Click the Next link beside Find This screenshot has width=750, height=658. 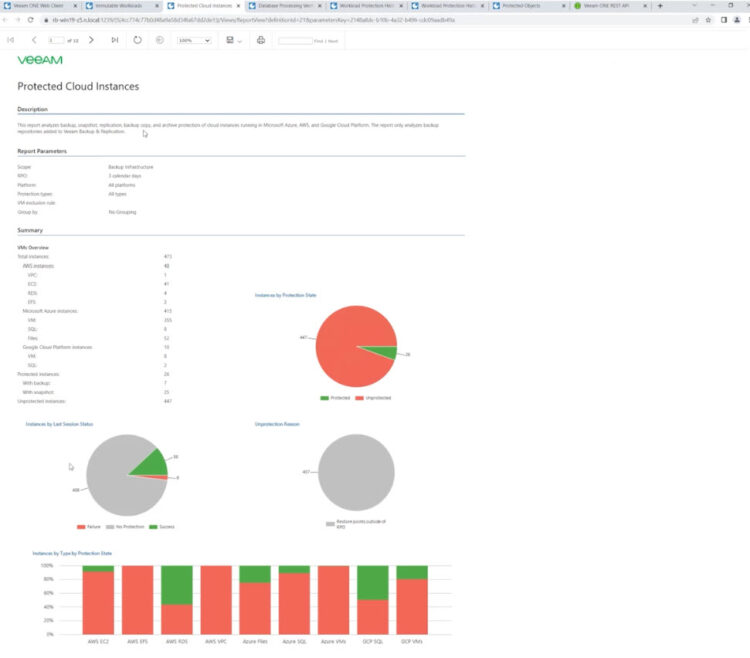333,41
